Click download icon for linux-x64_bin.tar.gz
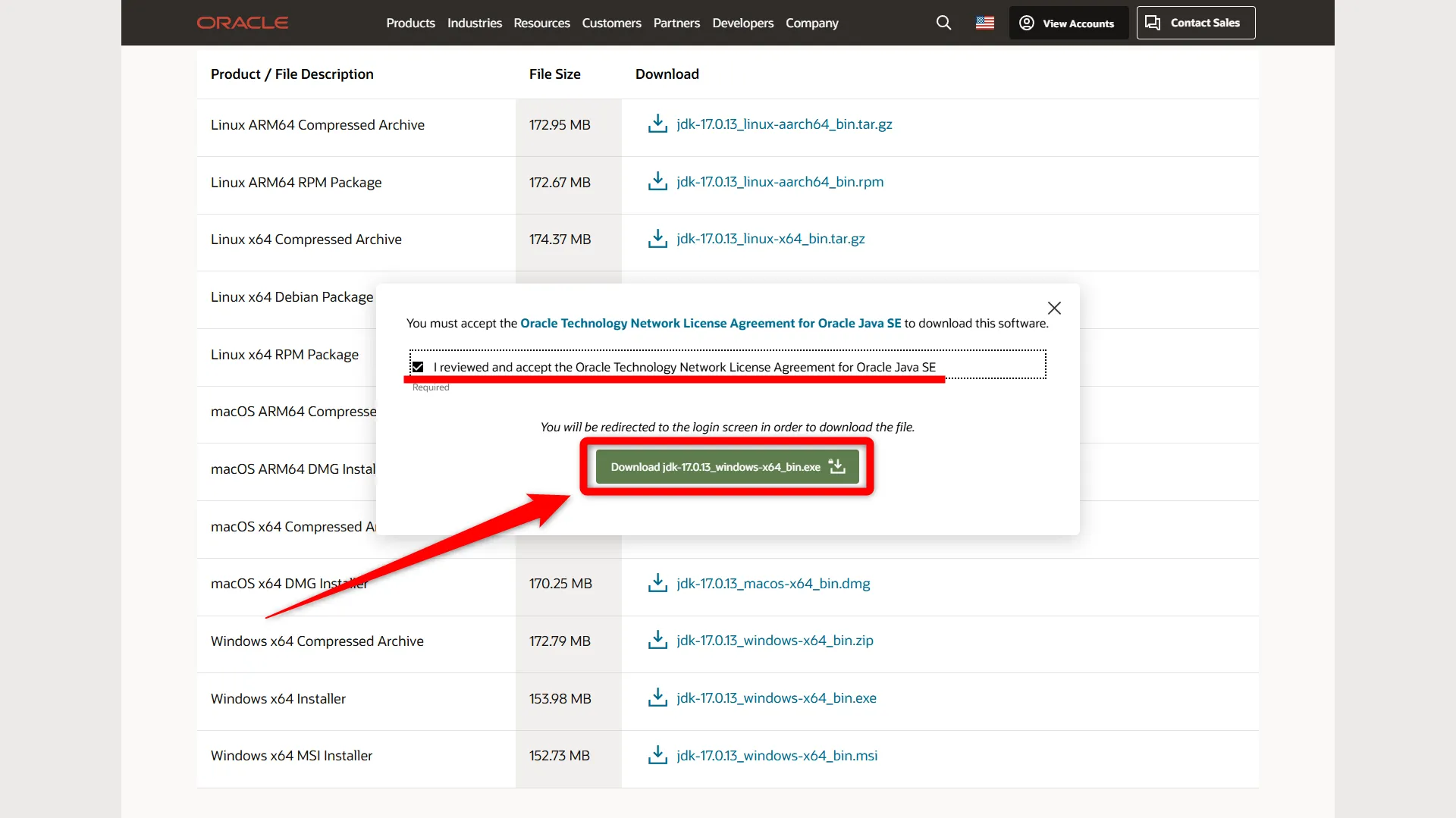Screen dimensions: 1456x818 [x=657, y=239]
